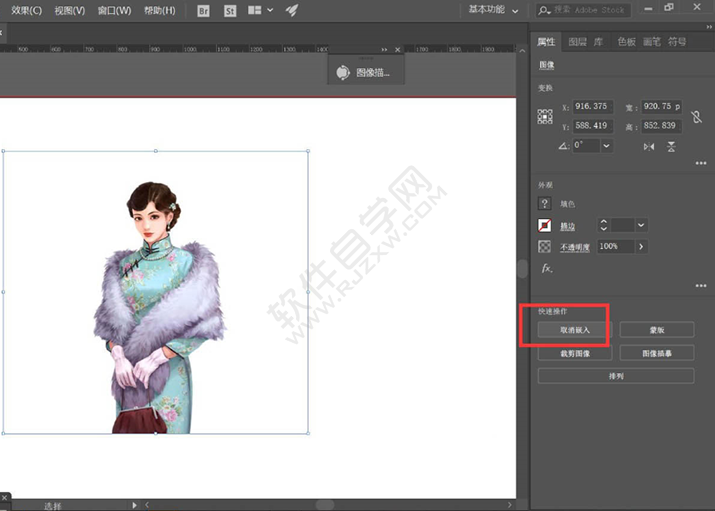Open the 效果(C) menu

[26, 11]
